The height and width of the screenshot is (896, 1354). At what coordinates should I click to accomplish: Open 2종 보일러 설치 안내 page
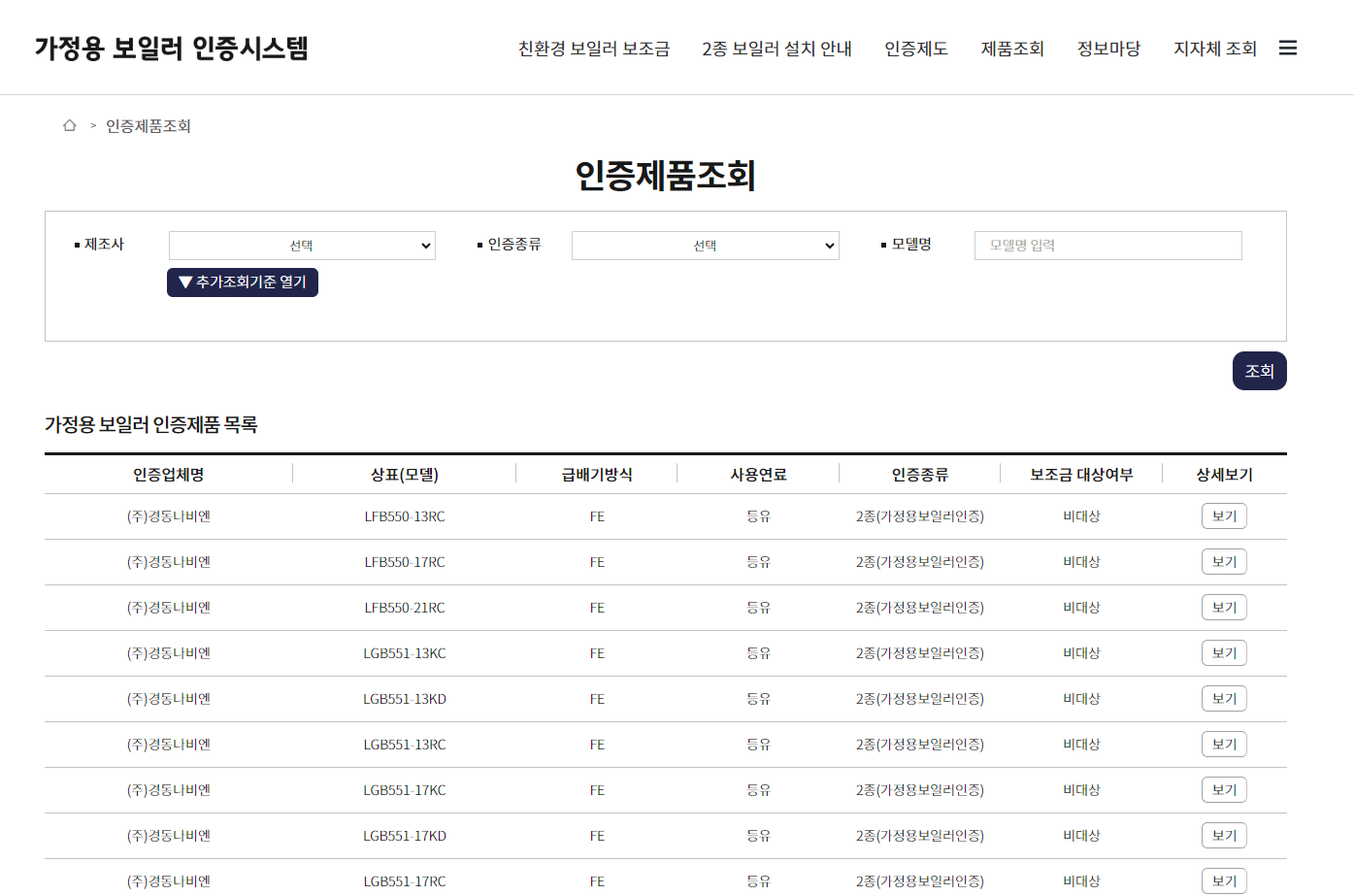776,48
